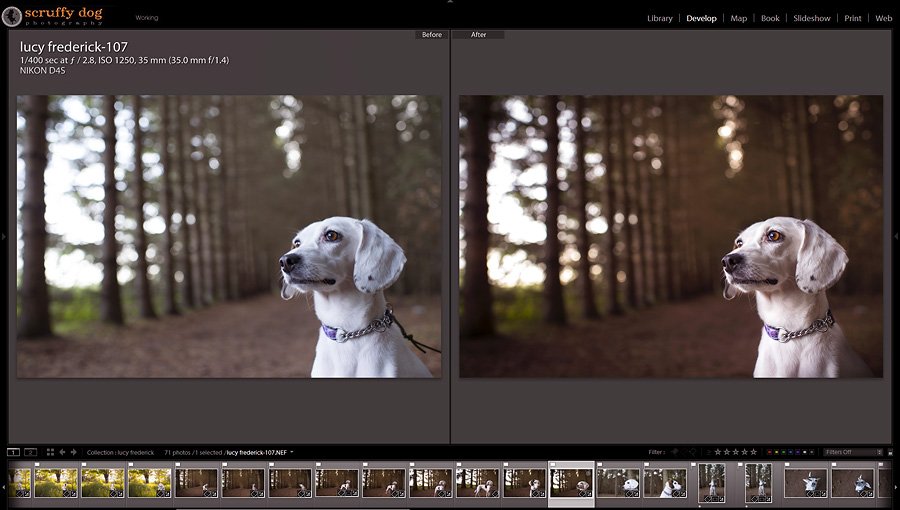Click the scruffy dog identity plate logo
Image resolution: width=900 pixels, height=510 pixels.
click(53, 16)
